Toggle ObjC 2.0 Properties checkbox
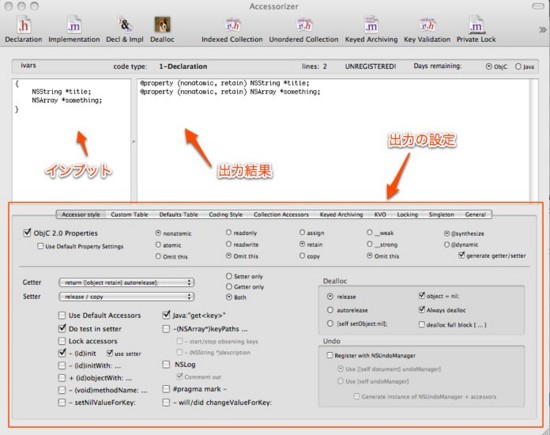 (x=27, y=233)
